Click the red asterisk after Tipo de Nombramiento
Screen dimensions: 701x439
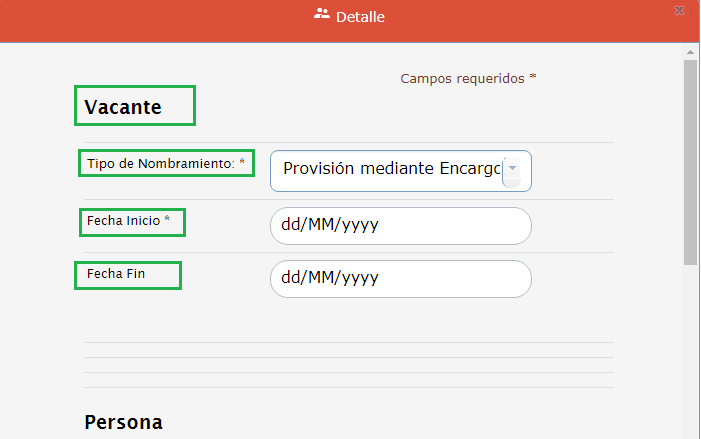point(241,163)
